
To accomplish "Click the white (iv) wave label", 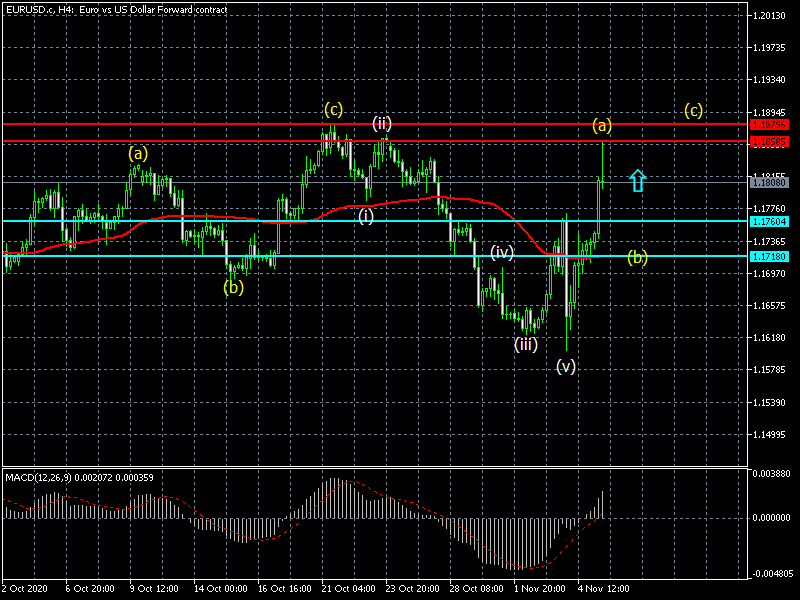I will point(501,252).
